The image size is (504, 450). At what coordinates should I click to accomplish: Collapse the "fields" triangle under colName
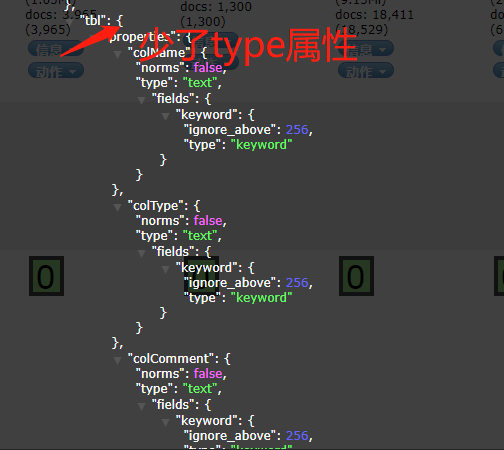pyautogui.click(x=141, y=100)
